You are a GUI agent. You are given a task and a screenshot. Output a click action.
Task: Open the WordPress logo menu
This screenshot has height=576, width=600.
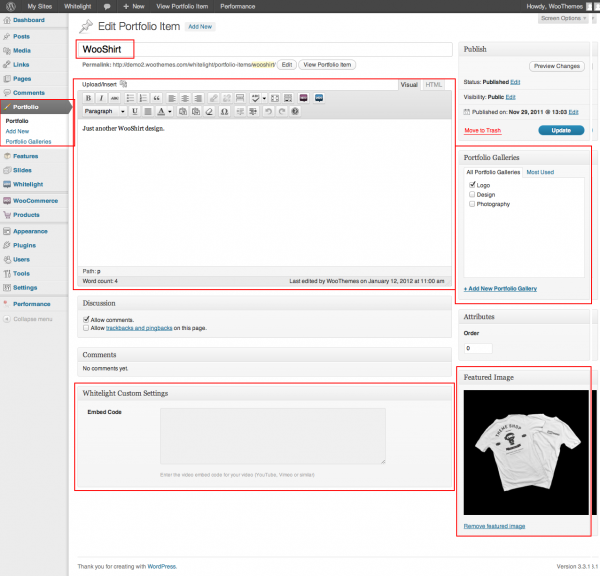coord(11,6)
